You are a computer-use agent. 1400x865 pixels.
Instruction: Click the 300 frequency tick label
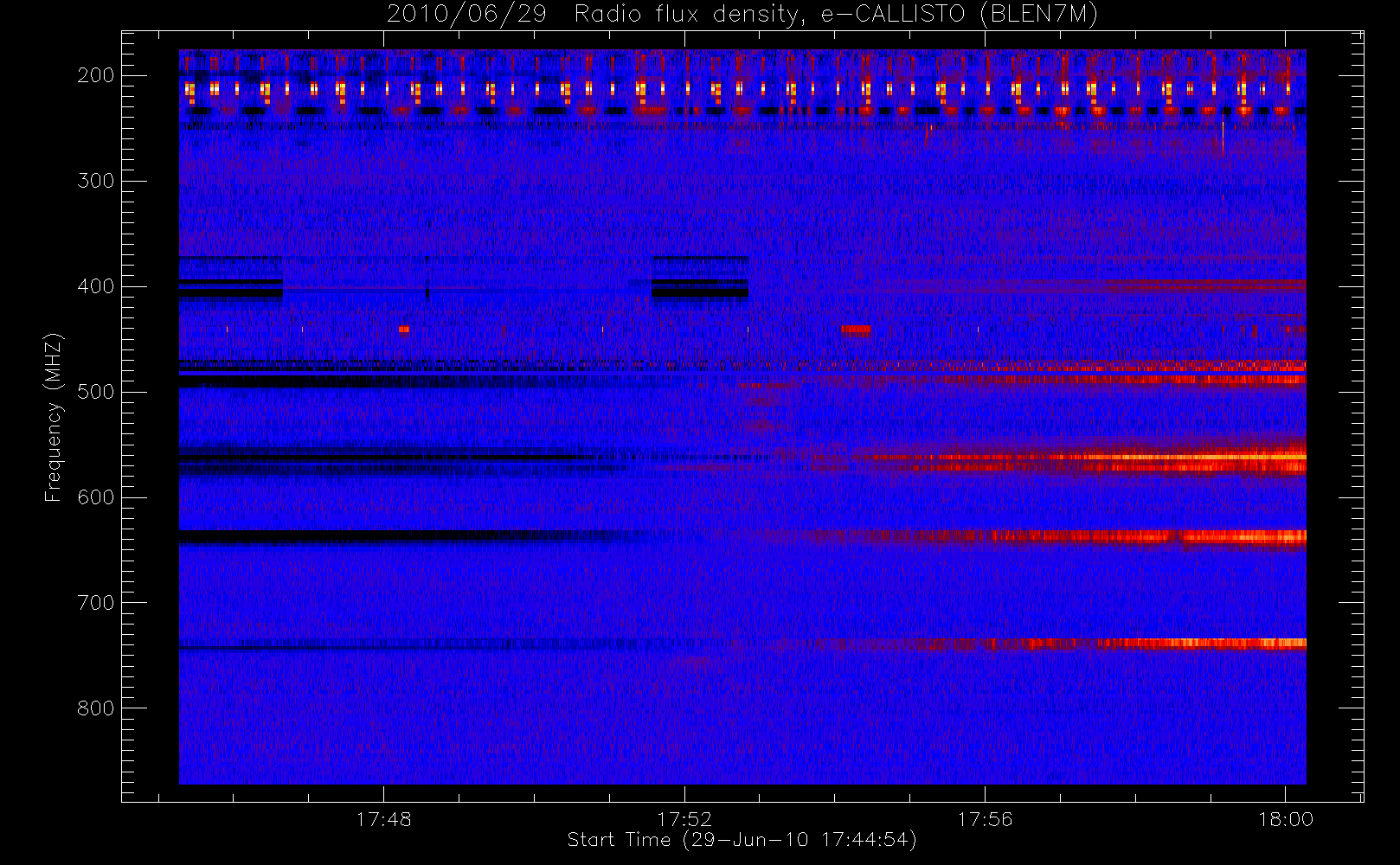tap(96, 181)
